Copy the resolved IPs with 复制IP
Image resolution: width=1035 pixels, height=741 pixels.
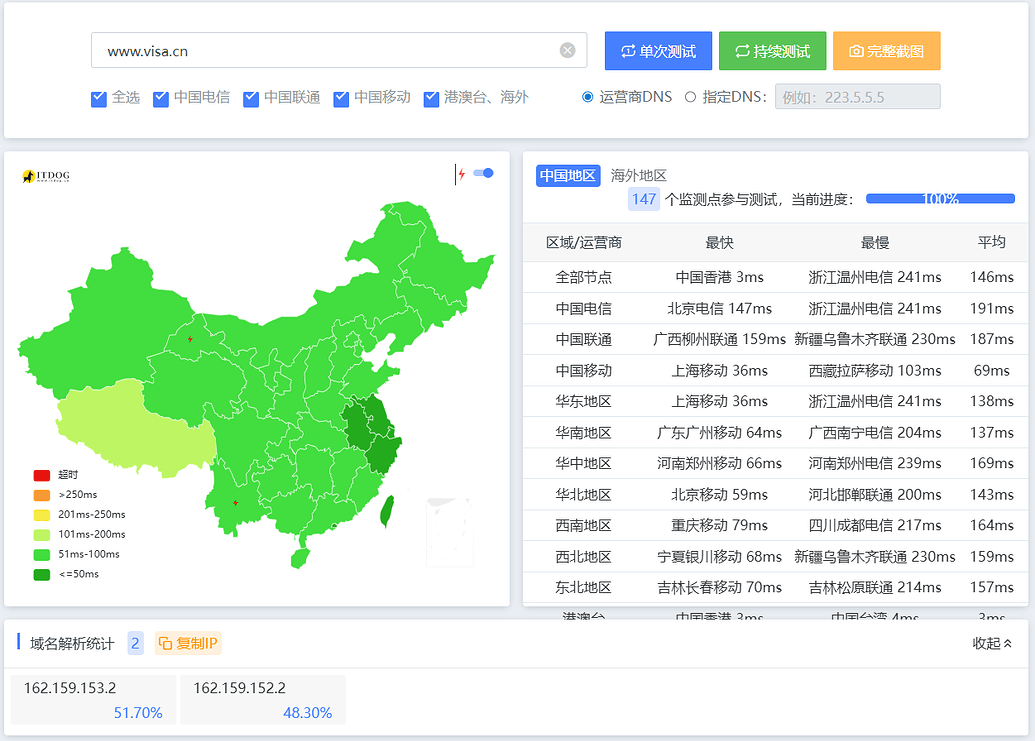188,643
